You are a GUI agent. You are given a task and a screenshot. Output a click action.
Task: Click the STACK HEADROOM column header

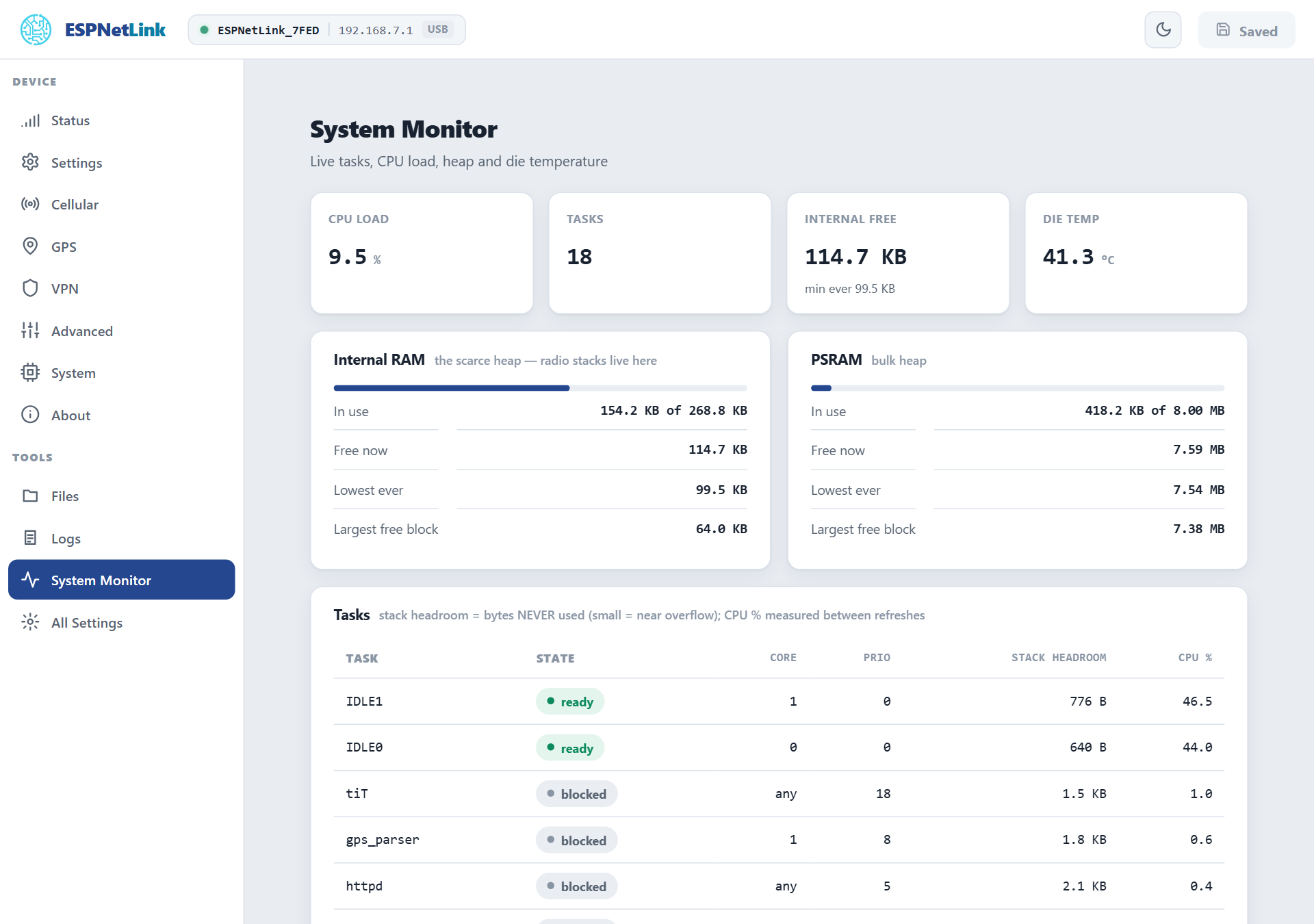(x=1059, y=657)
